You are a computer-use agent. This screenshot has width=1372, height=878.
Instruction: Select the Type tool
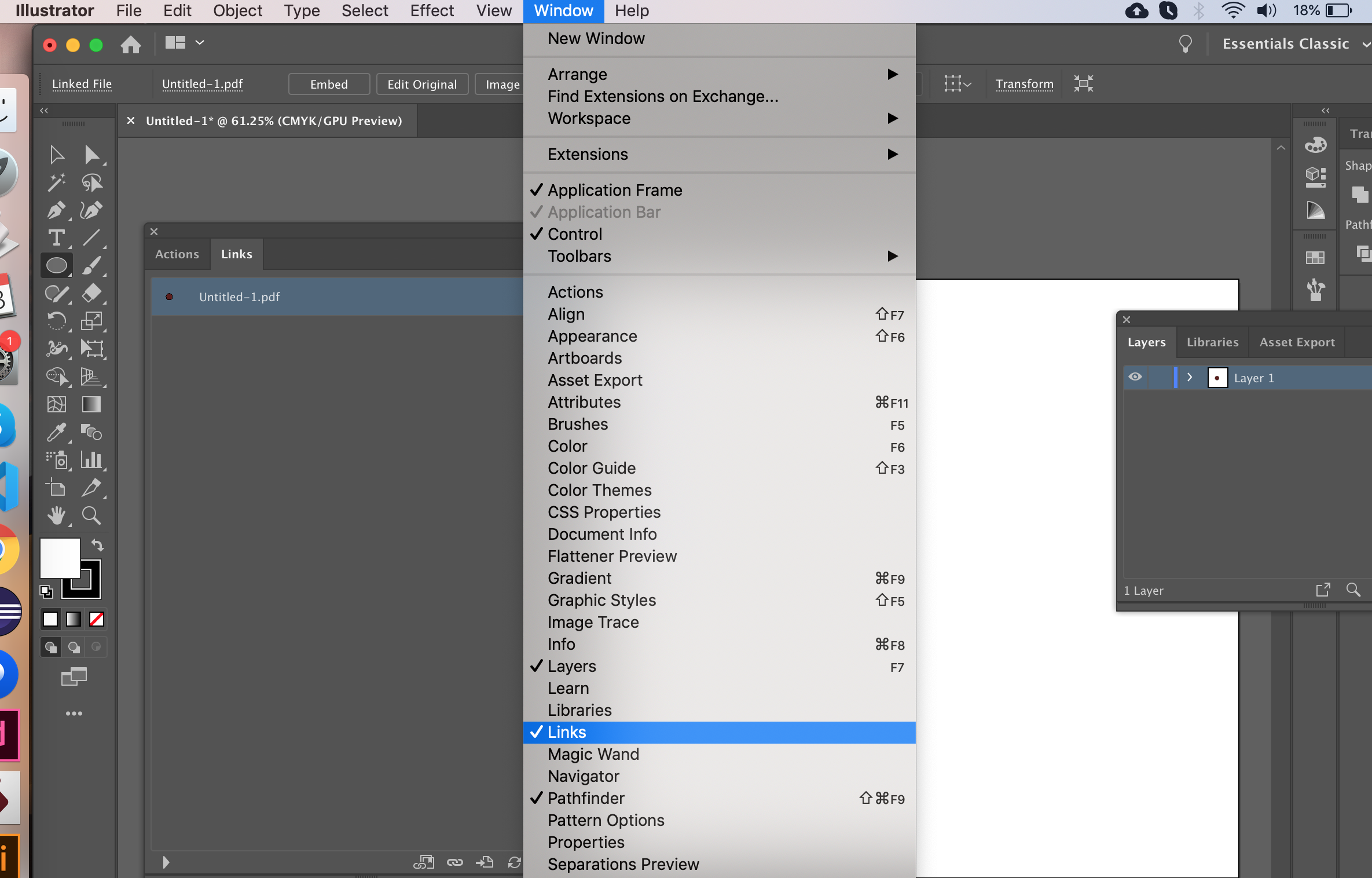(x=56, y=238)
